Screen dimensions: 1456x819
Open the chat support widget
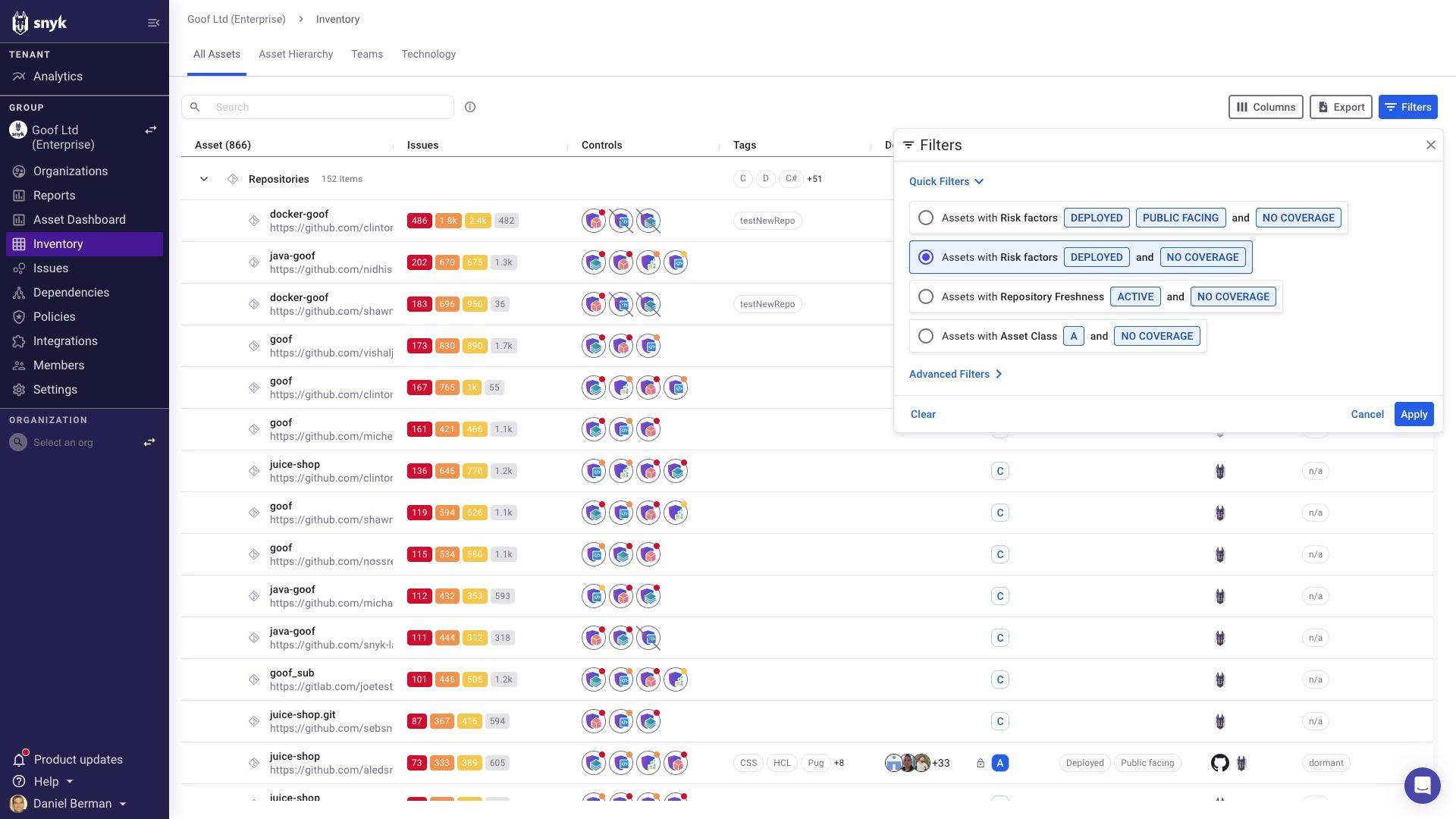point(1422,785)
